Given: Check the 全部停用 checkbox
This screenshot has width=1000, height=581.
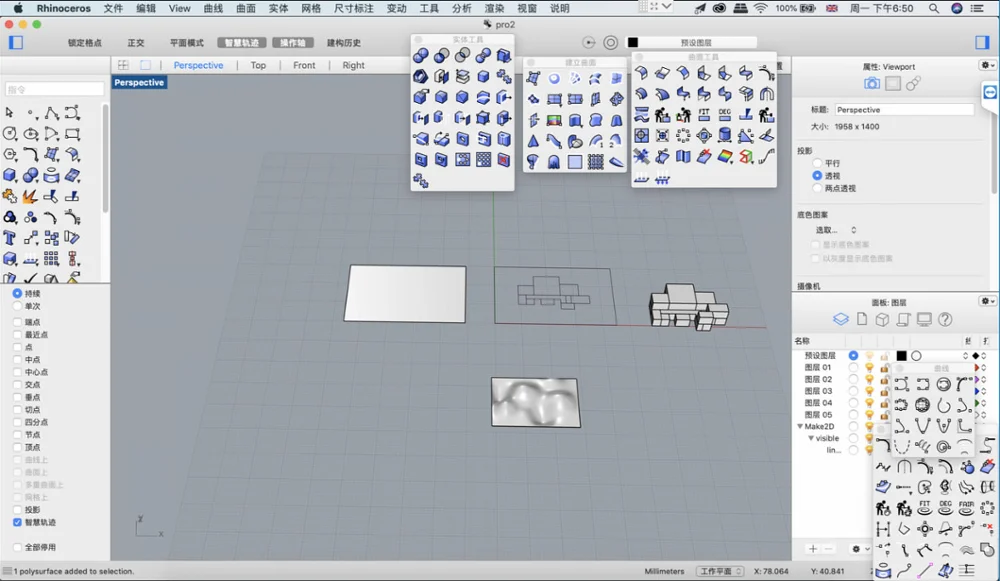Looking at the screenshot, I should (x=17, y=547).
